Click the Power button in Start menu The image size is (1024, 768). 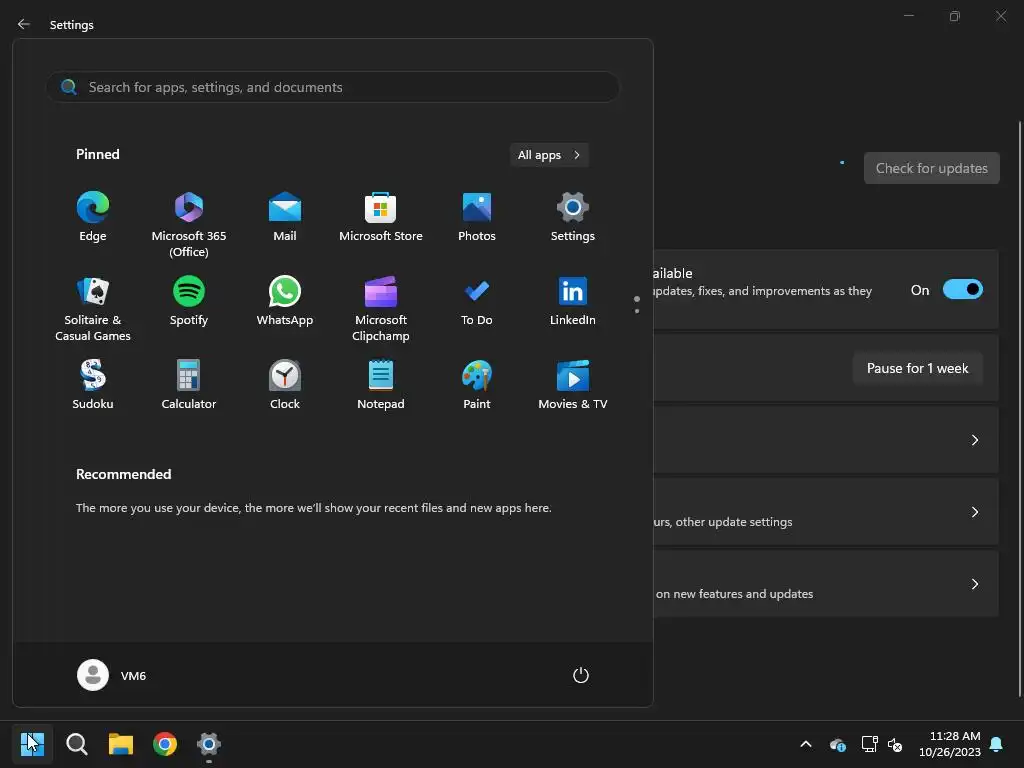point(581,675)
